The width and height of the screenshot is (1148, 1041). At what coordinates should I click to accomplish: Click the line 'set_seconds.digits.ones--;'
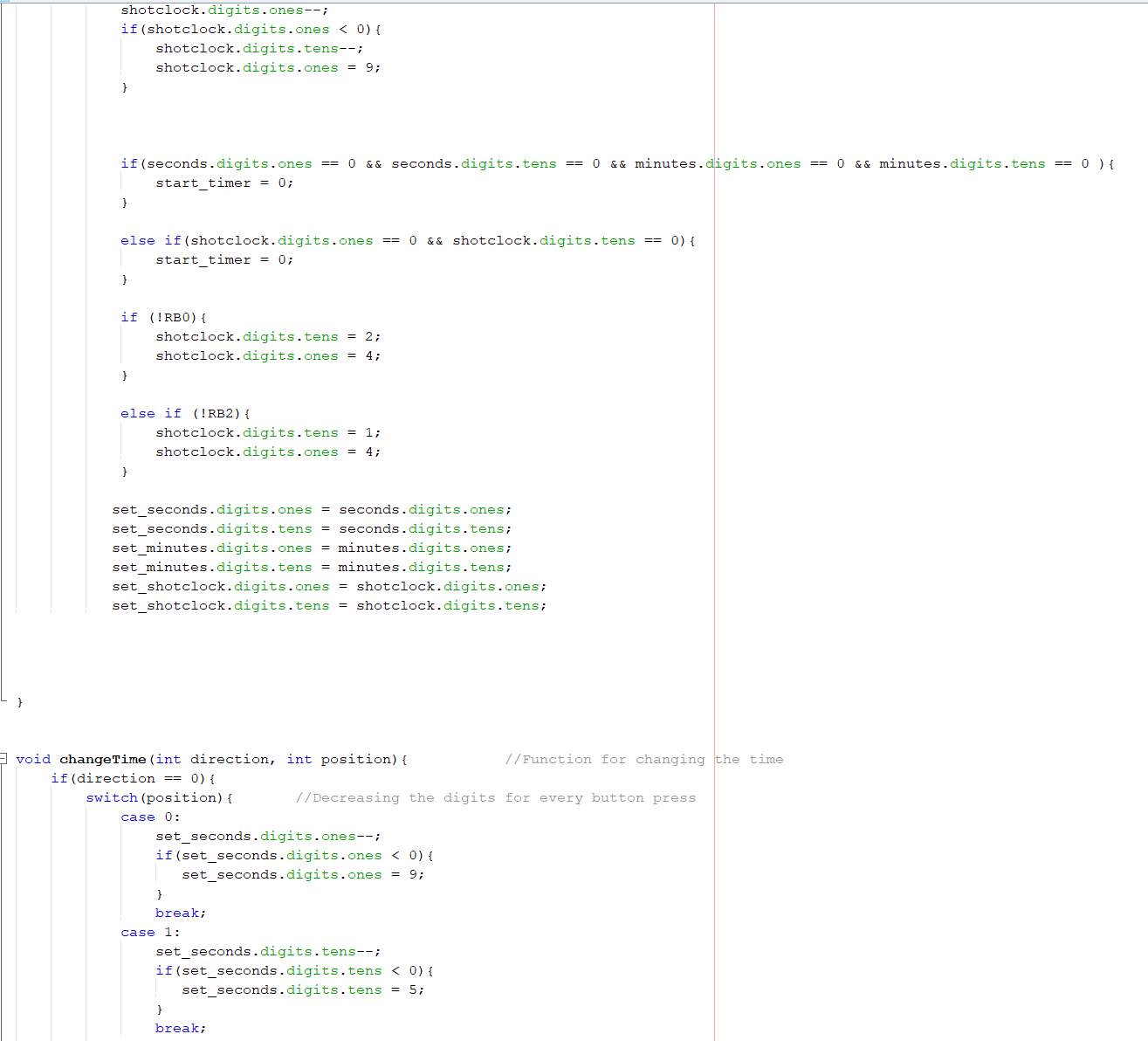click(268, 837)
